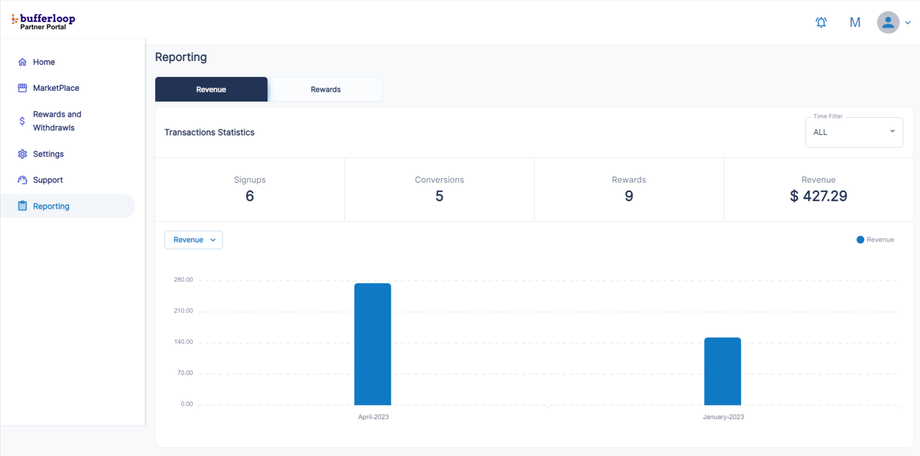Image resolution: width=920 pixels, height=456 pixels.
Task: Click the 0.00 y-axis label
Action: coord(187,404)
